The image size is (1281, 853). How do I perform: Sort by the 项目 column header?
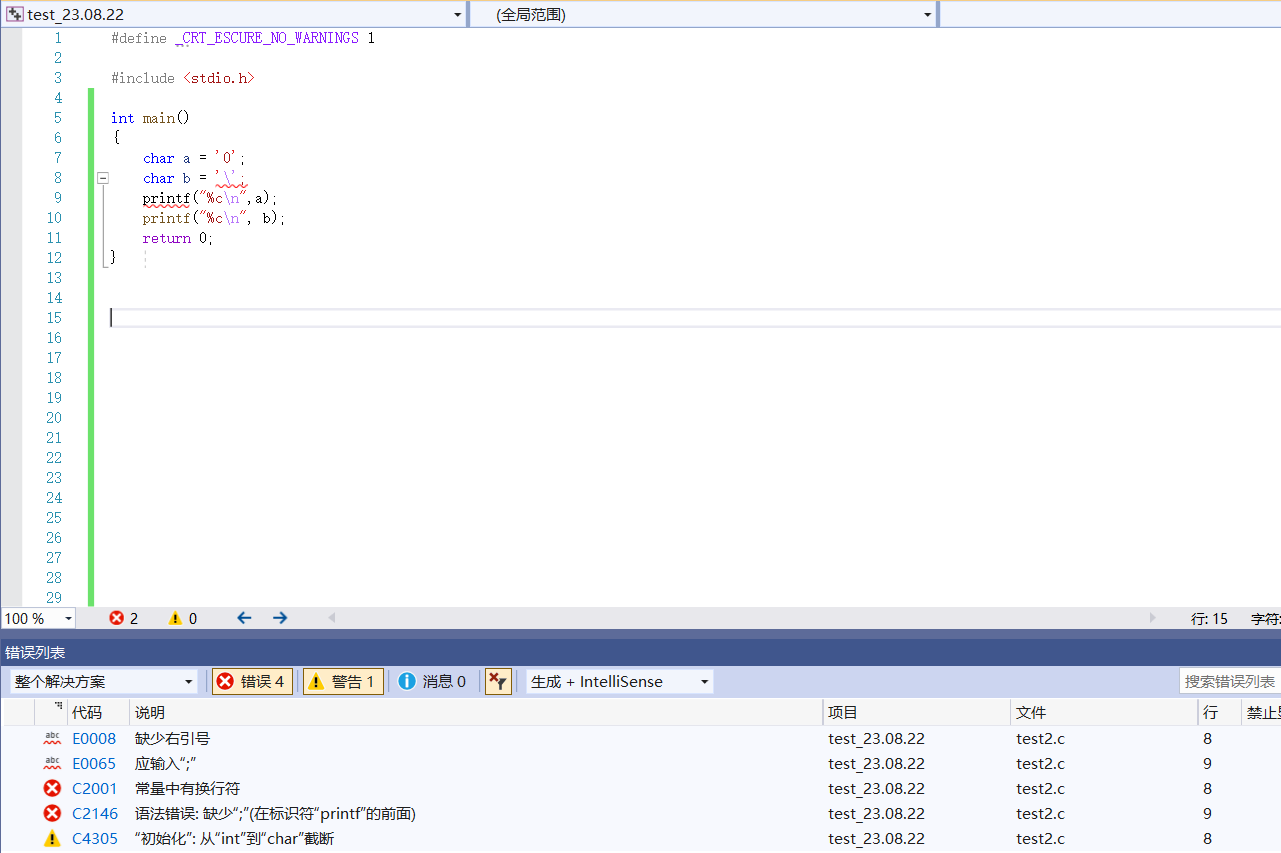click(917, 712)
